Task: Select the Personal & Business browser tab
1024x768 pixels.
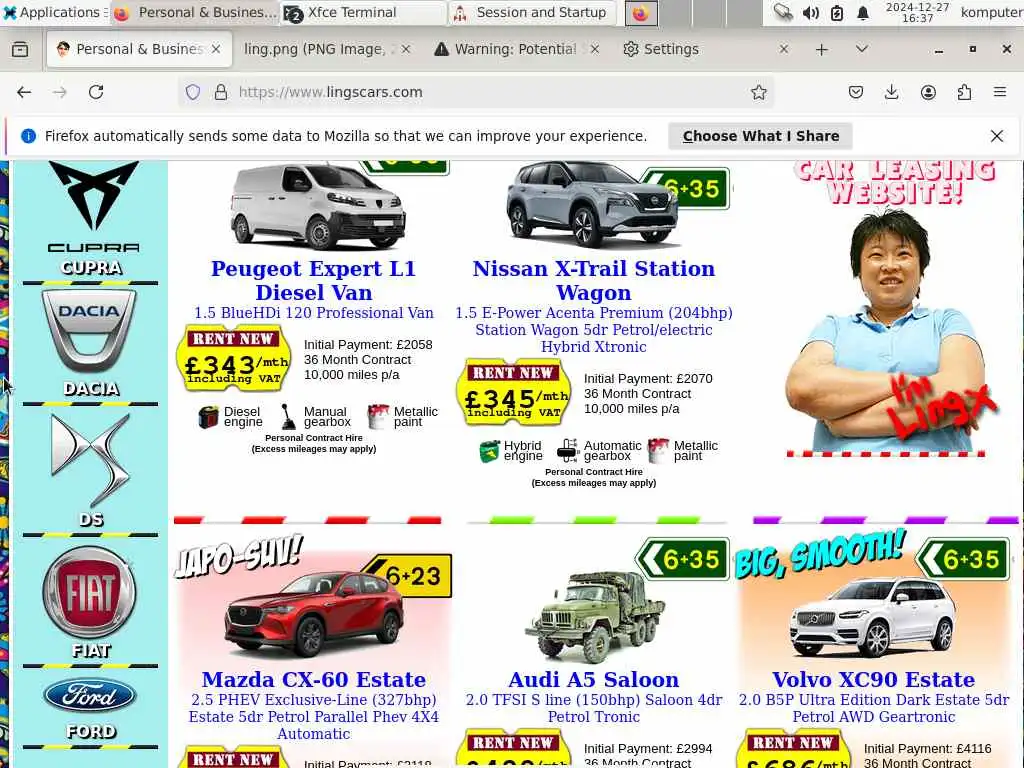Action: click(x=138, y=49)
